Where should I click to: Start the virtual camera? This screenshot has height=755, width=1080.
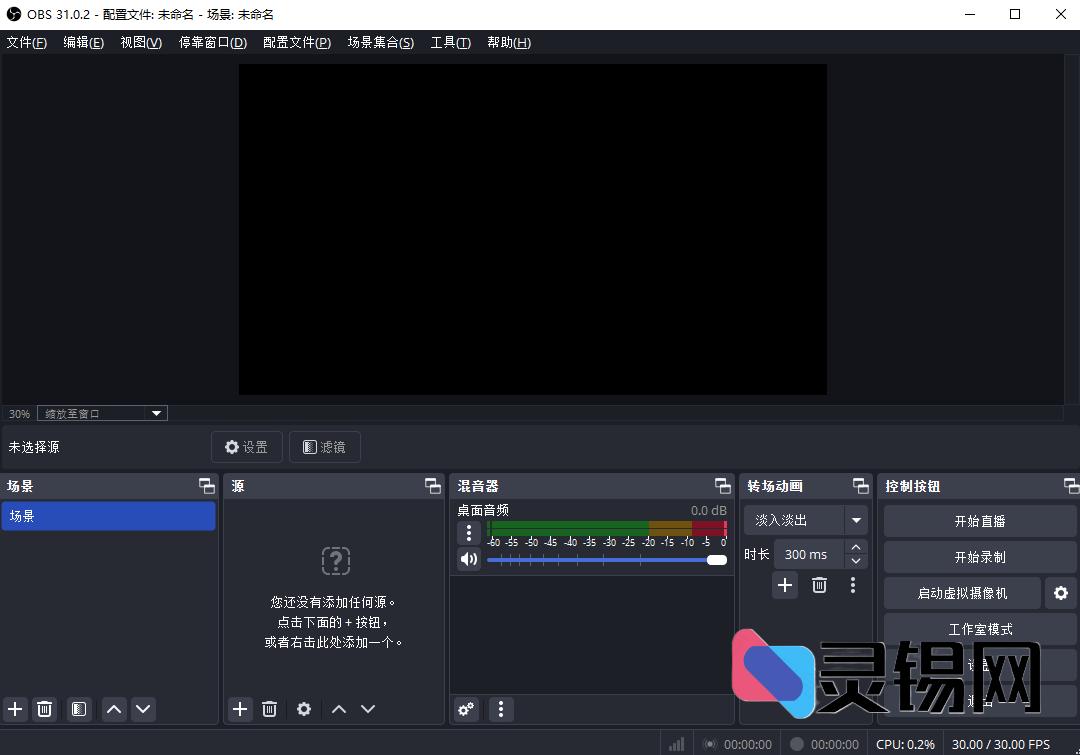[x=961, y=593]
